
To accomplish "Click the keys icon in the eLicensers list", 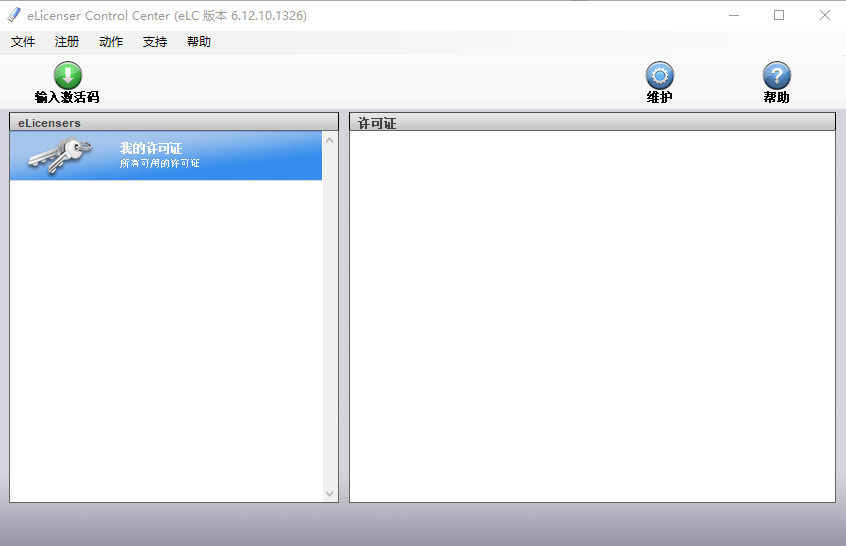I will pyautogui.click(x=60, y=155).
